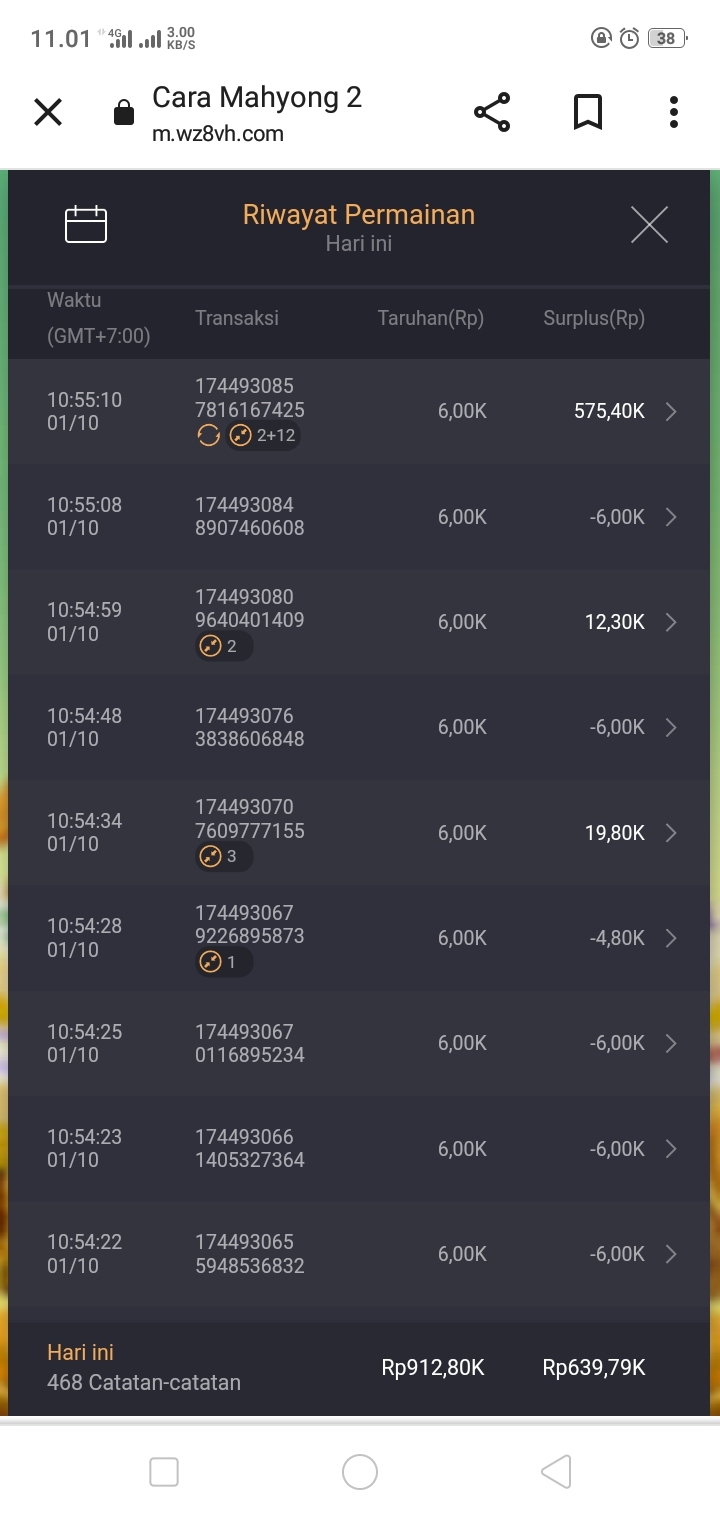
Task: Open the browser three-dot menu
Action: point(674,112)
